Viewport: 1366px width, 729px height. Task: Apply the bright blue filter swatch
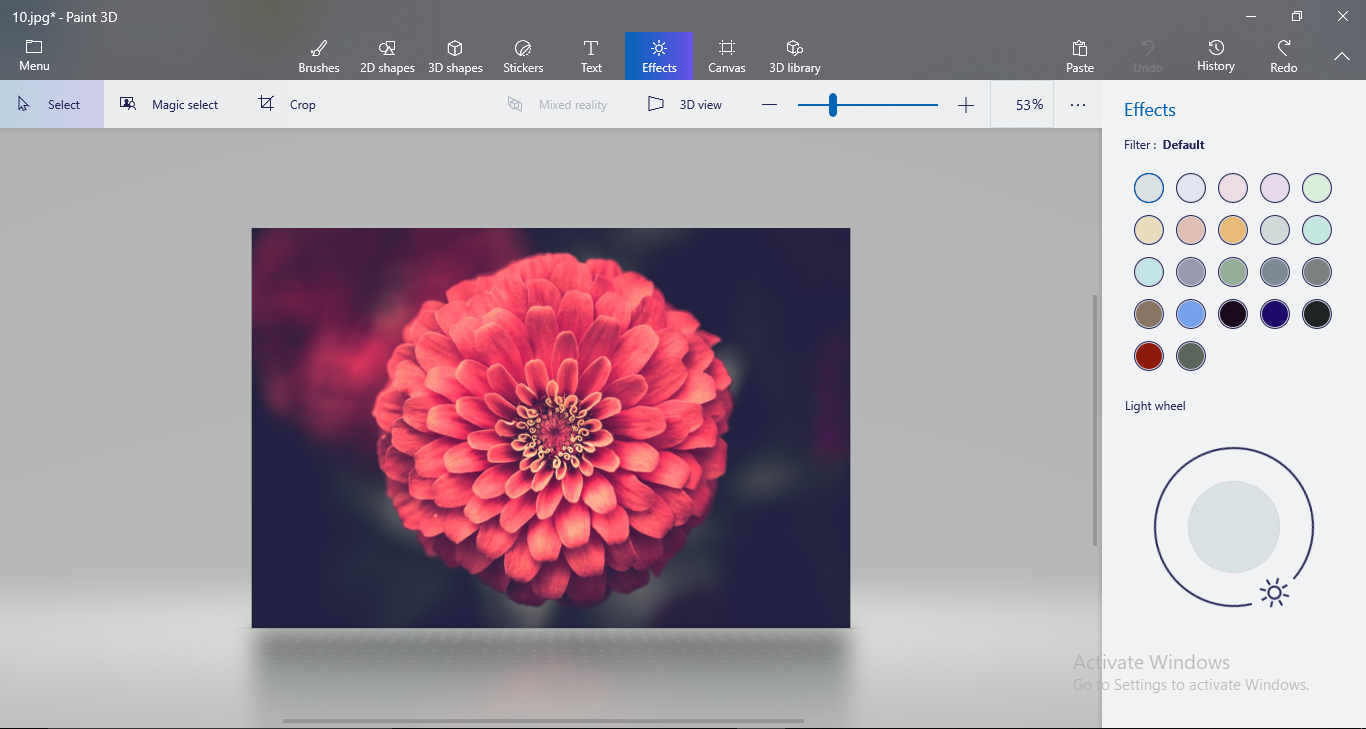tap(1191, 314)
